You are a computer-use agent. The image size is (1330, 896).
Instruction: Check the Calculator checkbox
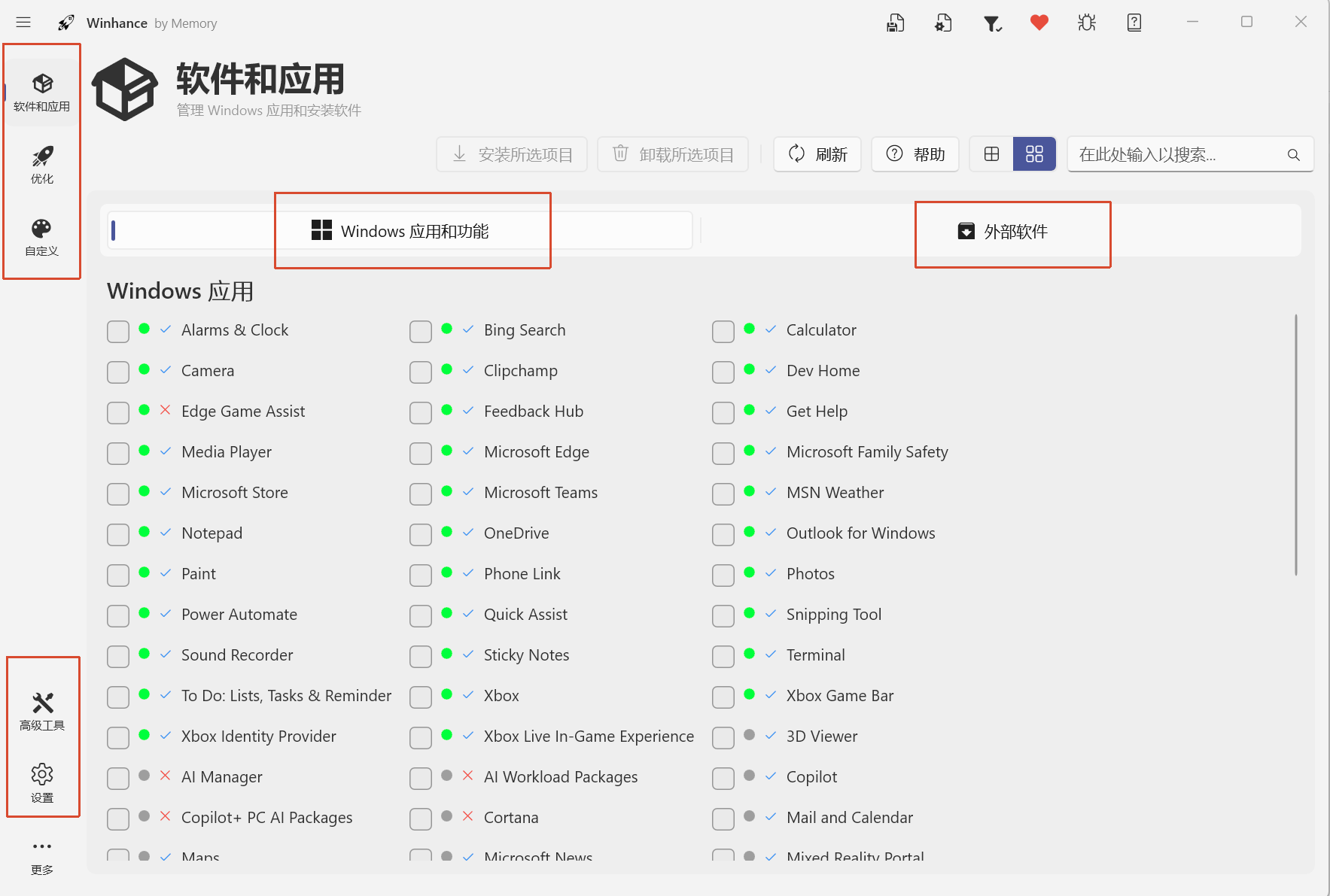(723, 331)
